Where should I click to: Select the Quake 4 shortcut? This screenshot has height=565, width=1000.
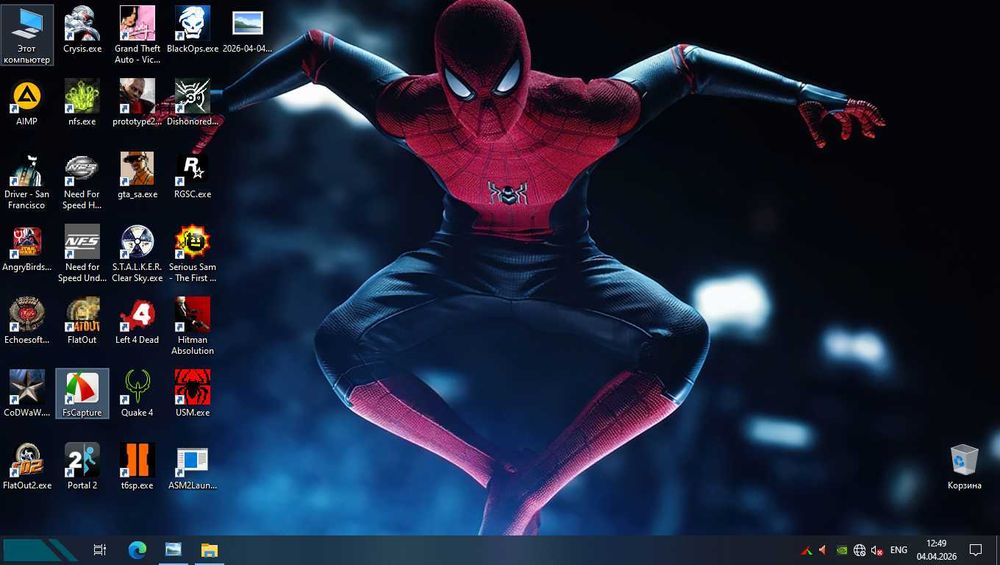point(137,393)
